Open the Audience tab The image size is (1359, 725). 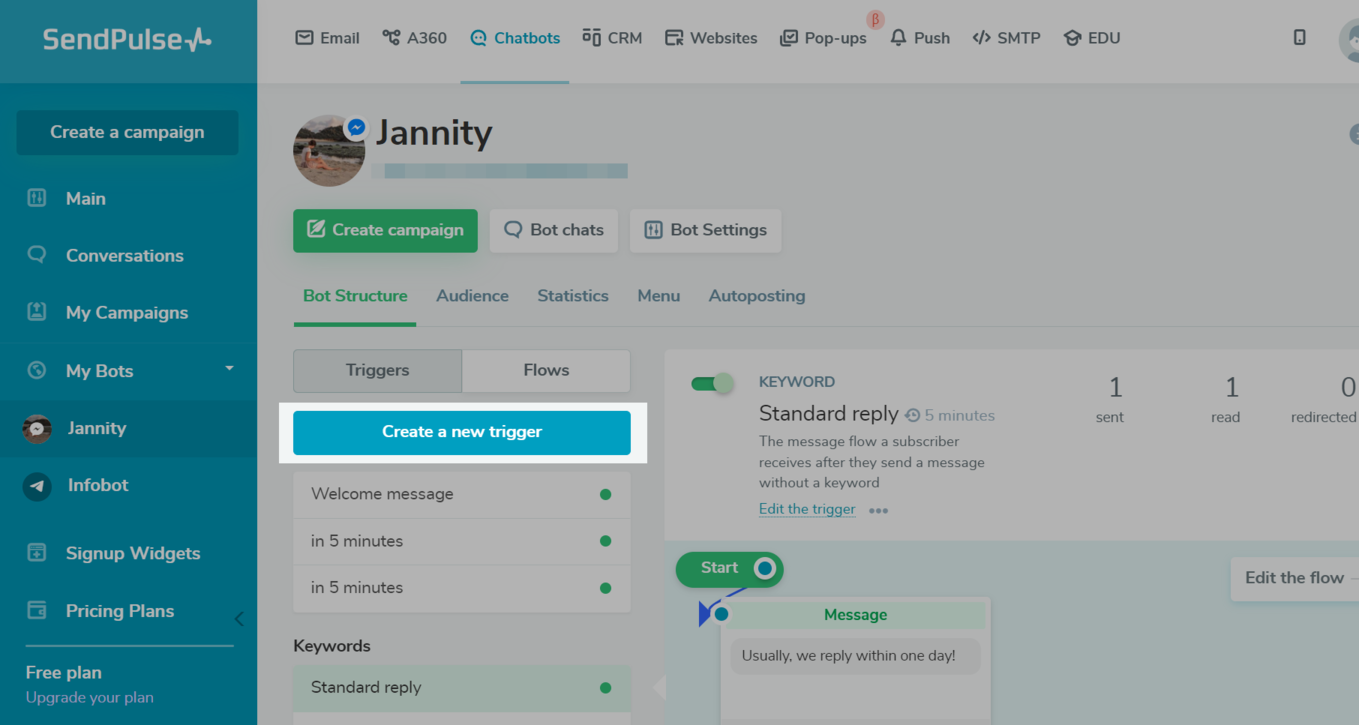point(472,296)
